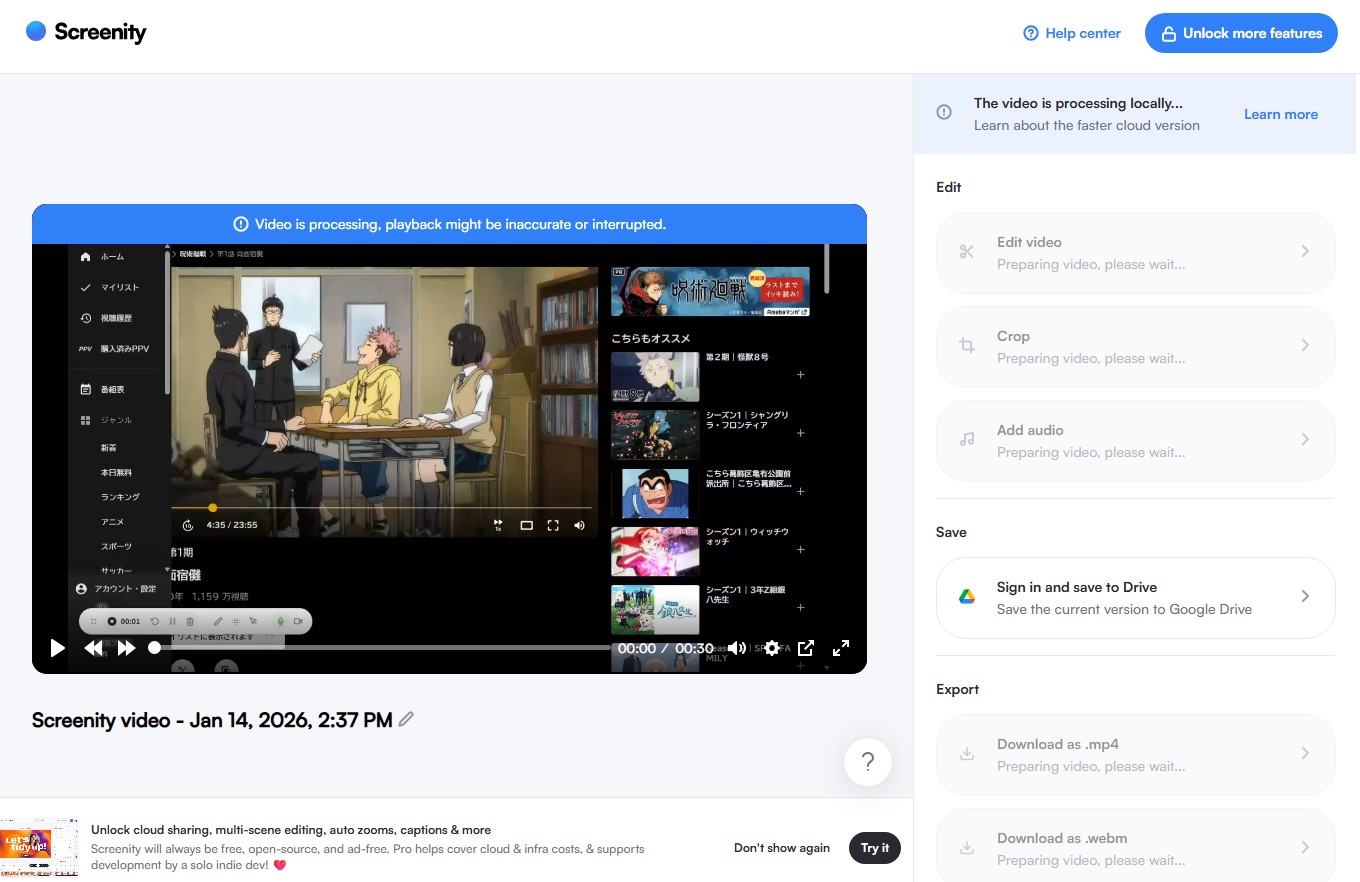Click the download icon next to Download as .mp4
This screenshot has width=1360, height=882.
[965, 755]
